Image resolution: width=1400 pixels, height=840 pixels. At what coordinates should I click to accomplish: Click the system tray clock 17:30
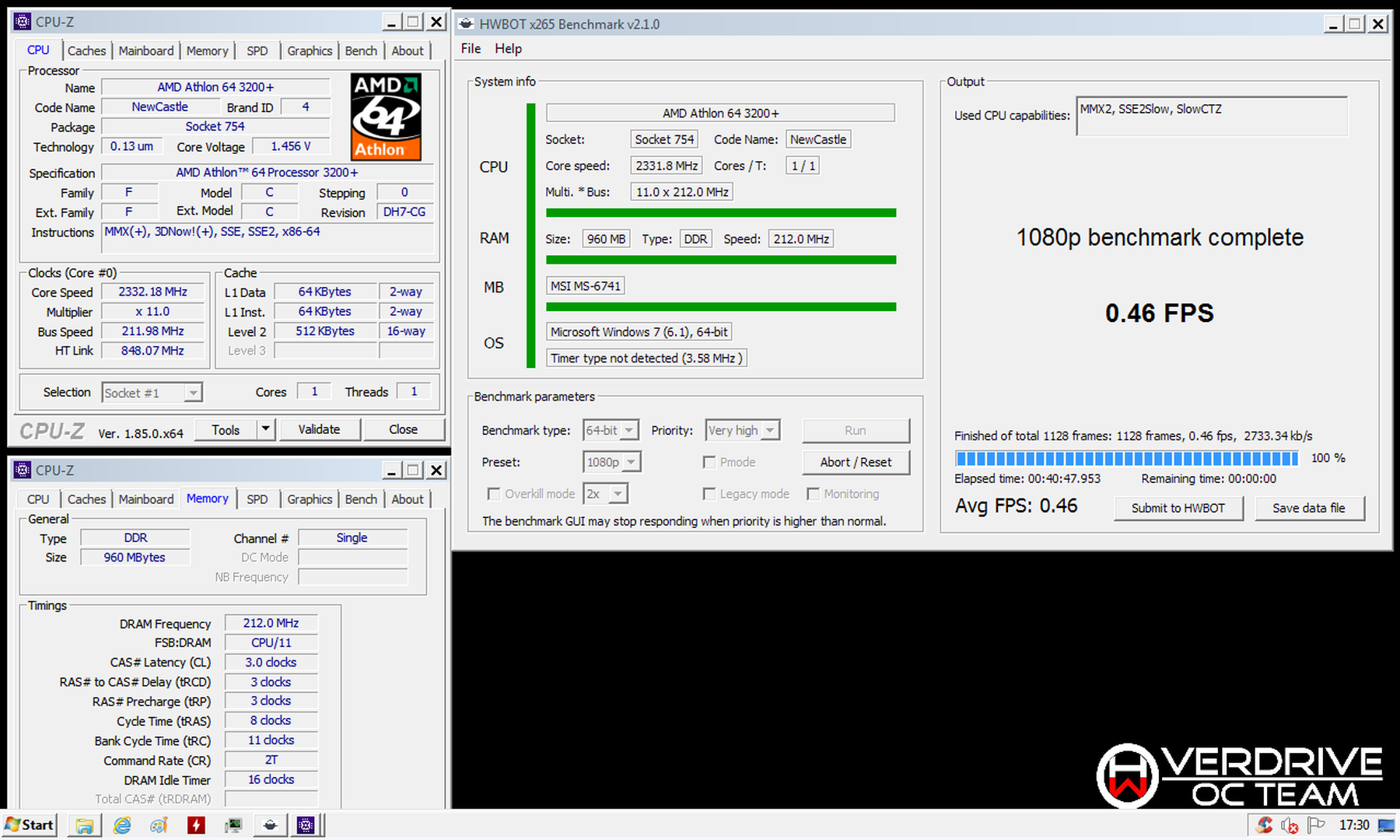pos(1354,825)
